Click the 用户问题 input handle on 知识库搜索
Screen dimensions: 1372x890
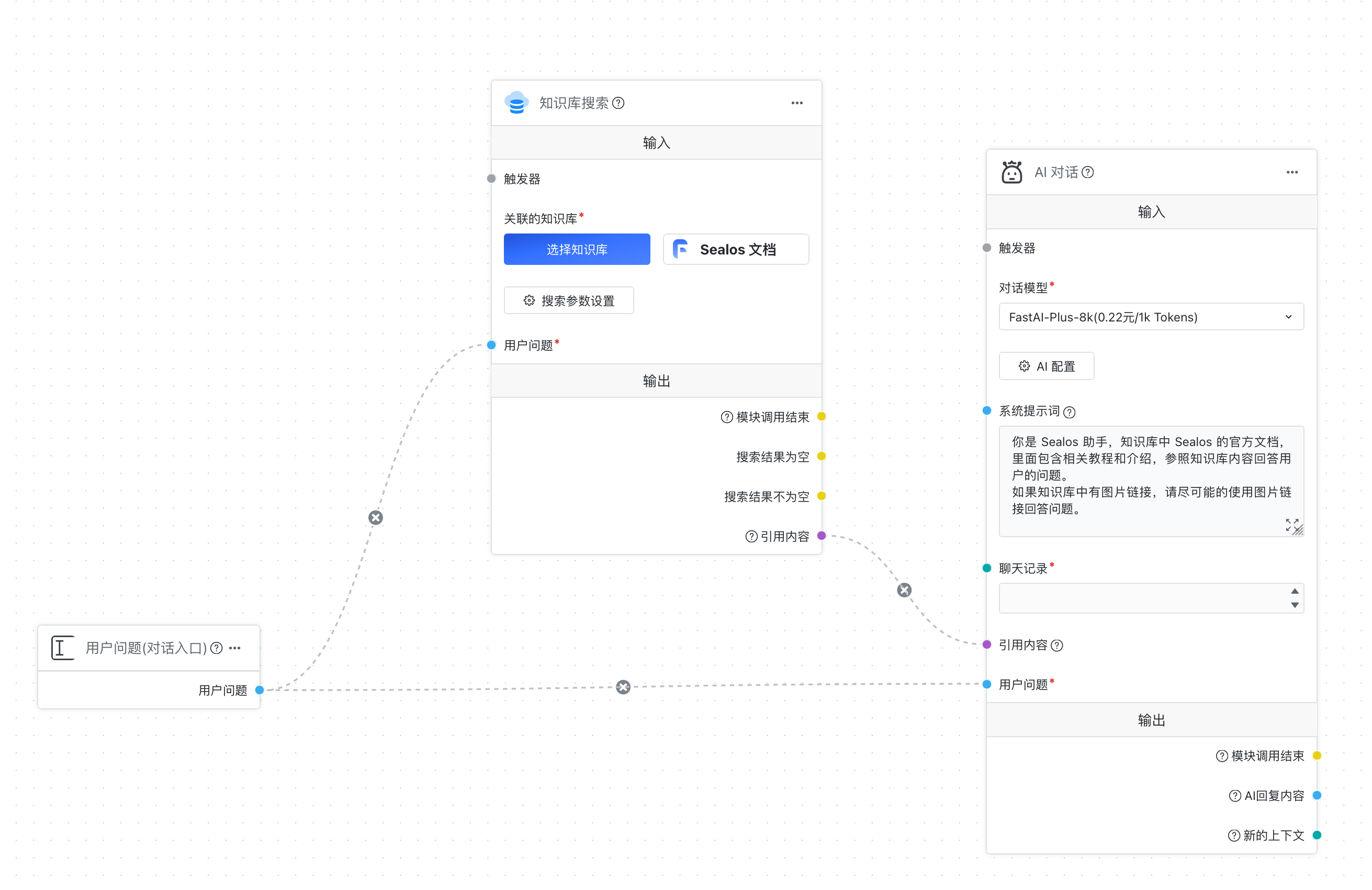pyautogui.click(x=491, y=345)
